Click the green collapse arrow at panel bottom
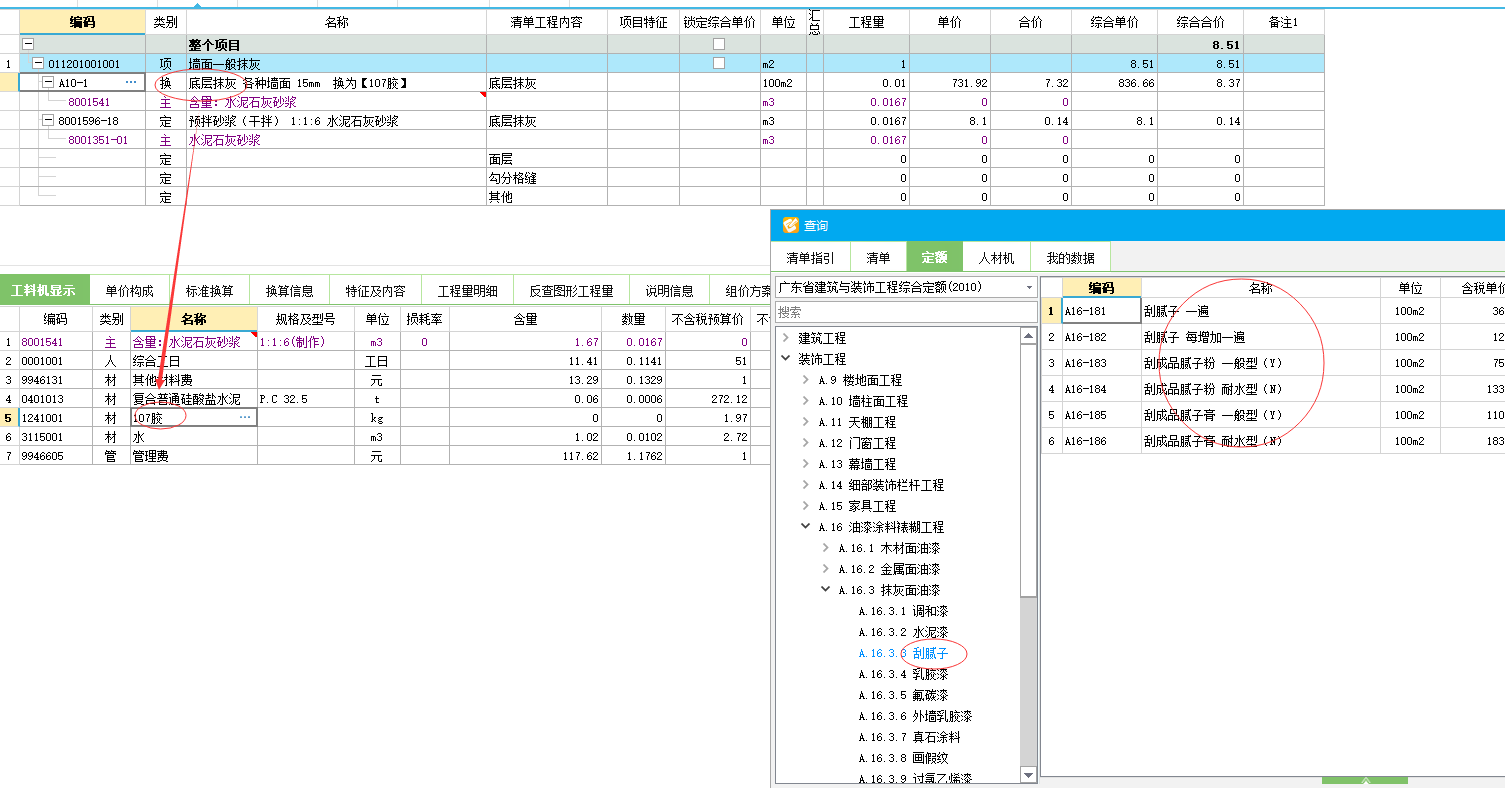The image size is (1505, 788). tap(1364, 781)
